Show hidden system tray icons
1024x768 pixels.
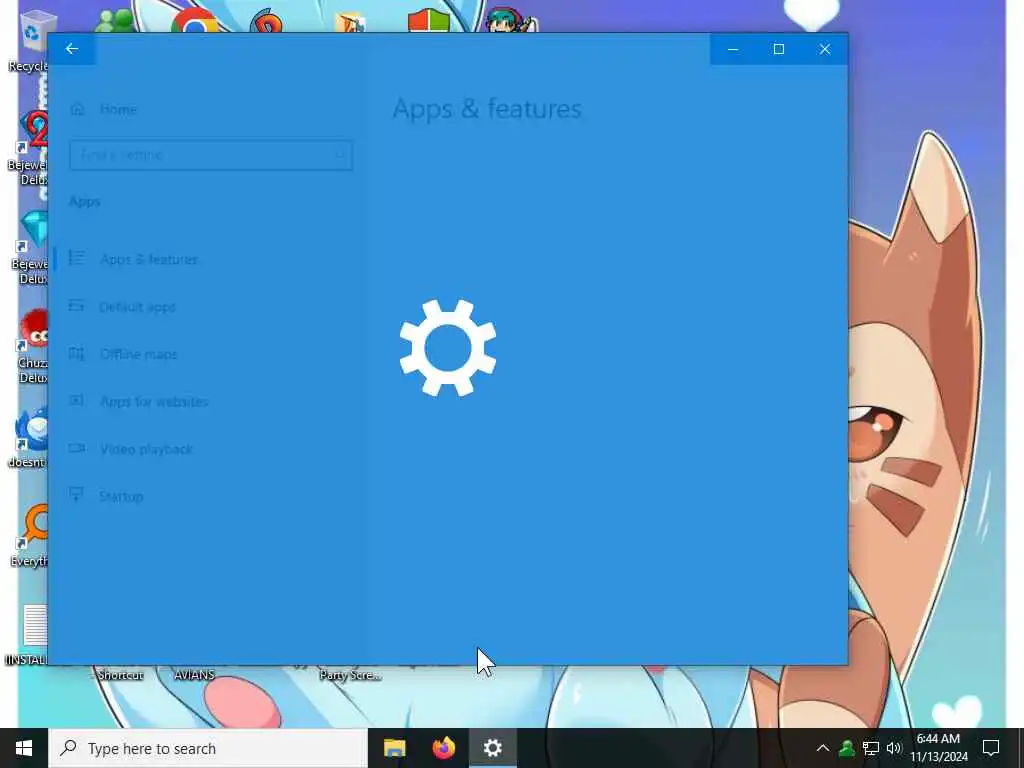[823, 748]
